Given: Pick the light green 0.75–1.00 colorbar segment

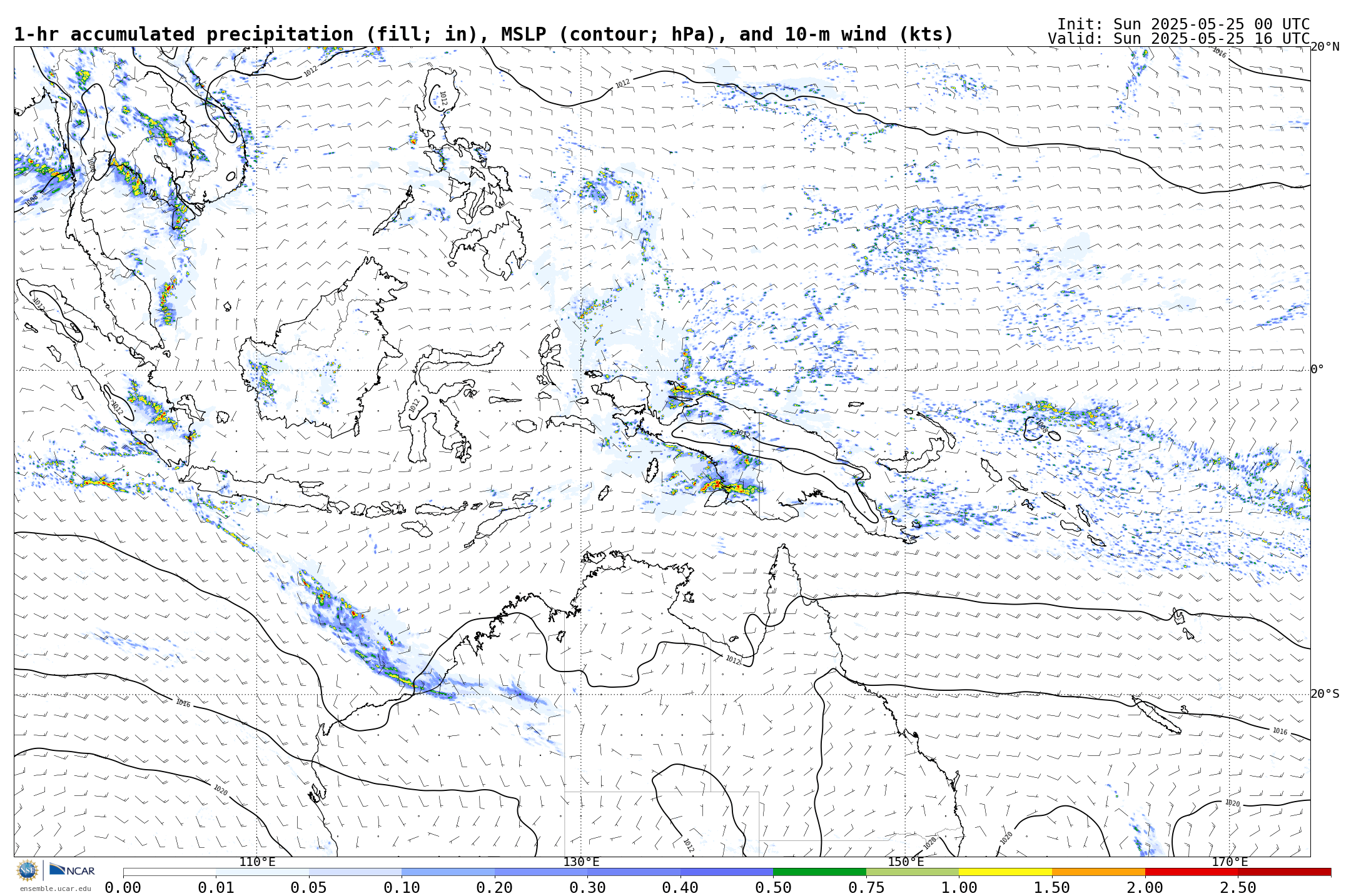Looking at the screenshot, I should click(x=913, y=872).
